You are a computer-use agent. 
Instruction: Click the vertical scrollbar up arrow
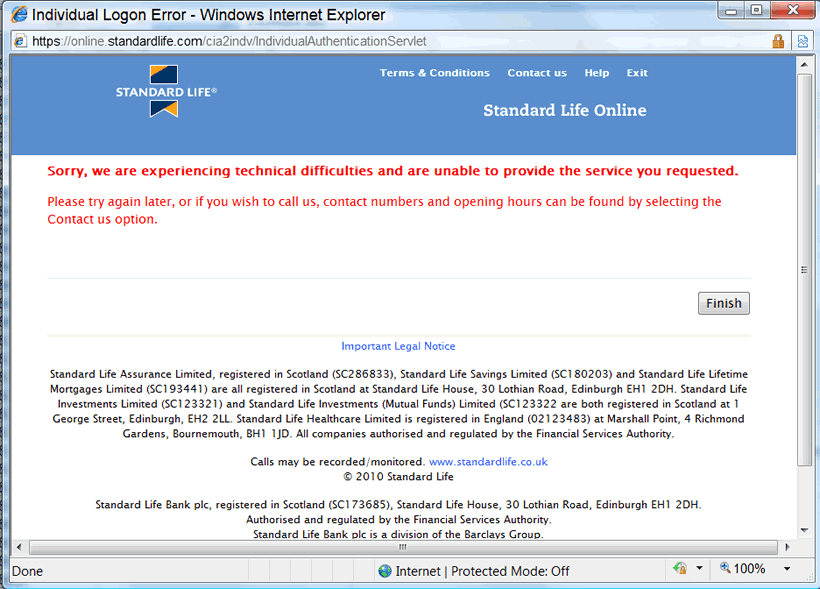click(x=804, y=64)
